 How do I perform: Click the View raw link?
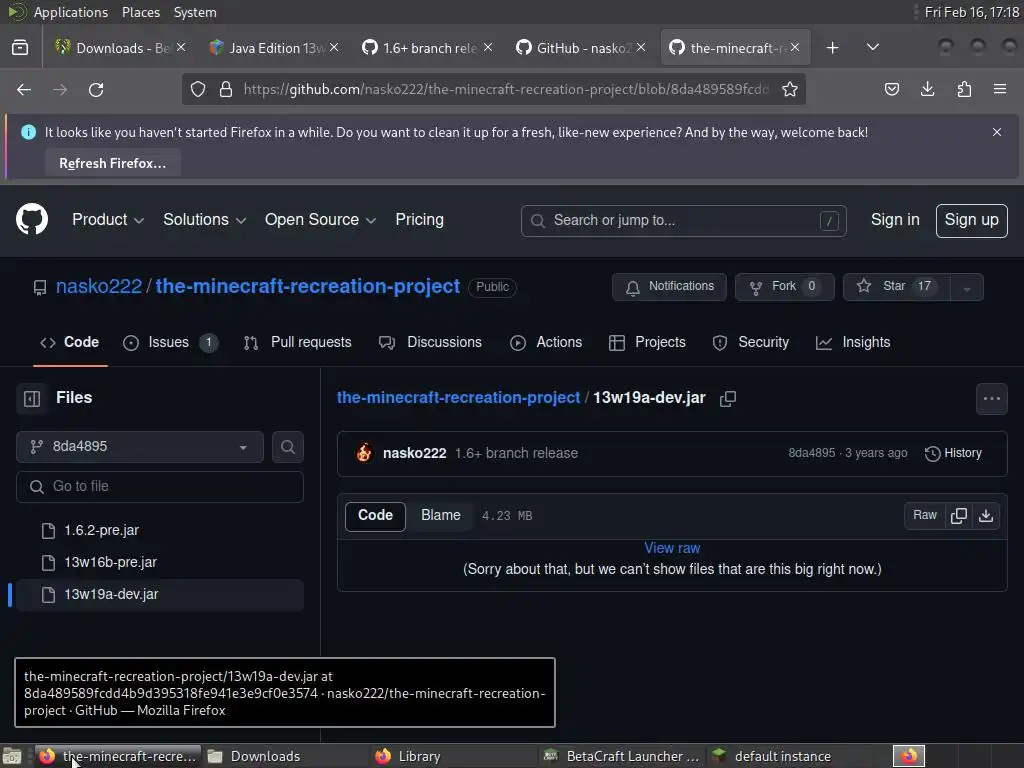672,549
